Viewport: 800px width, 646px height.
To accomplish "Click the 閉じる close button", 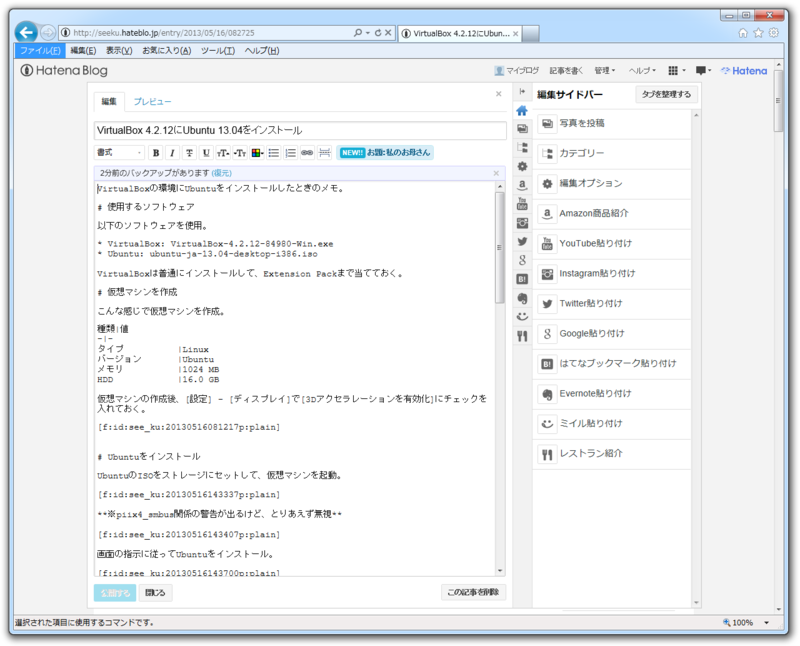I will (x=155, y=593).
